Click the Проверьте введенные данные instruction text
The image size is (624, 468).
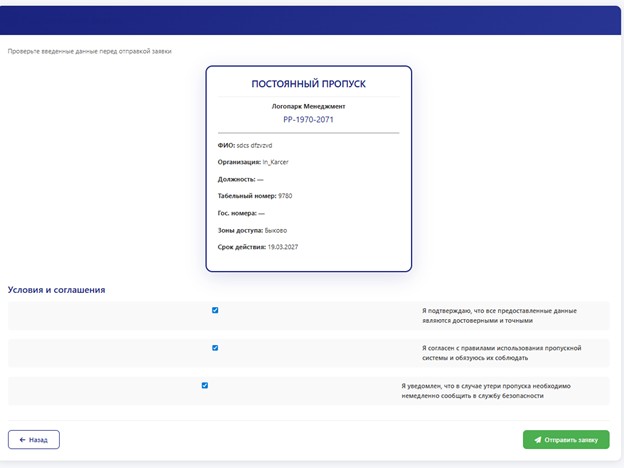(x=90, y=51)
